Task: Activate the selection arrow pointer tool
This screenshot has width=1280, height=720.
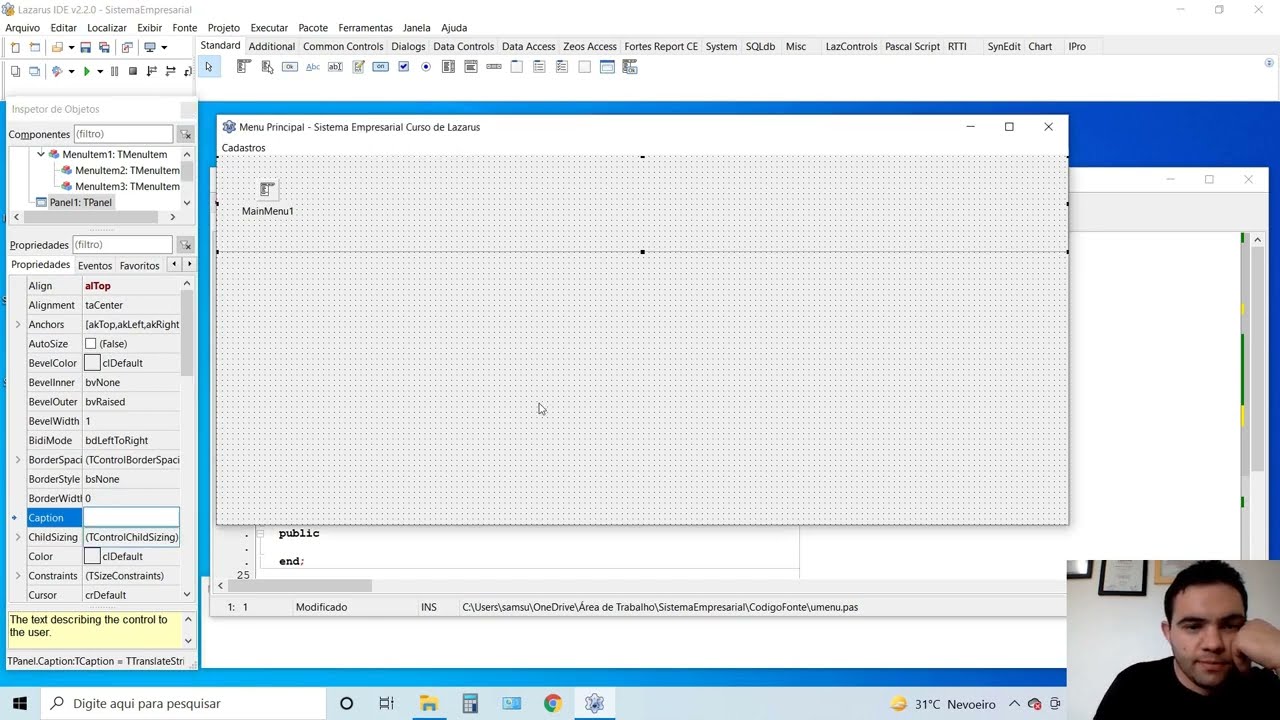Action: (209, 67)
